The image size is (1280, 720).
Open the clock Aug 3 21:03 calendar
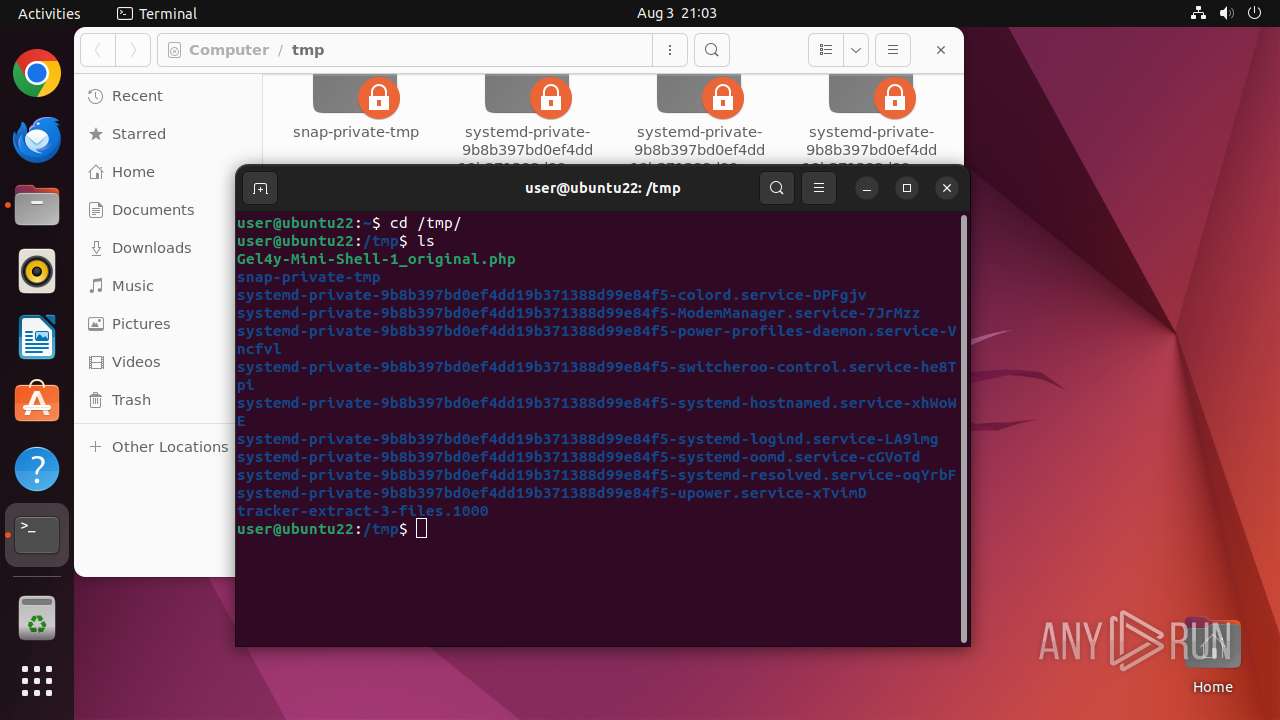pos(677,13)
